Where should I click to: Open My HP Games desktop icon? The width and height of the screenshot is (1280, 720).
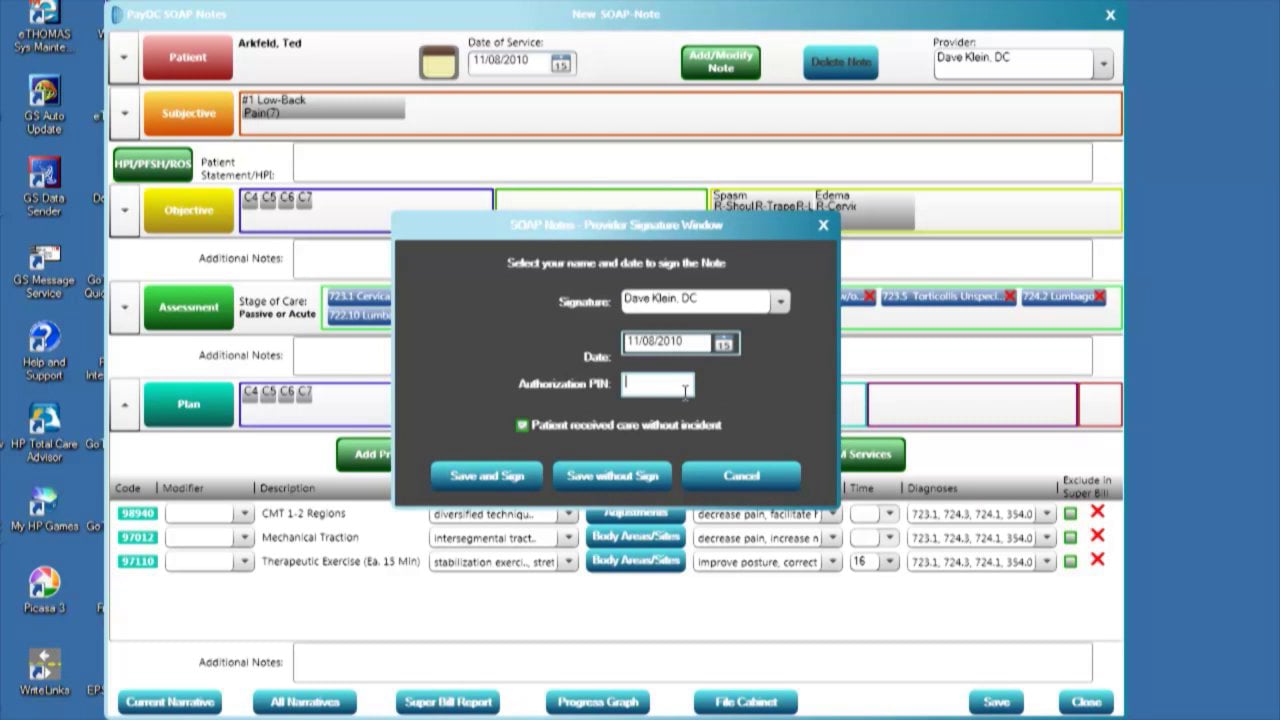[44, 510]
